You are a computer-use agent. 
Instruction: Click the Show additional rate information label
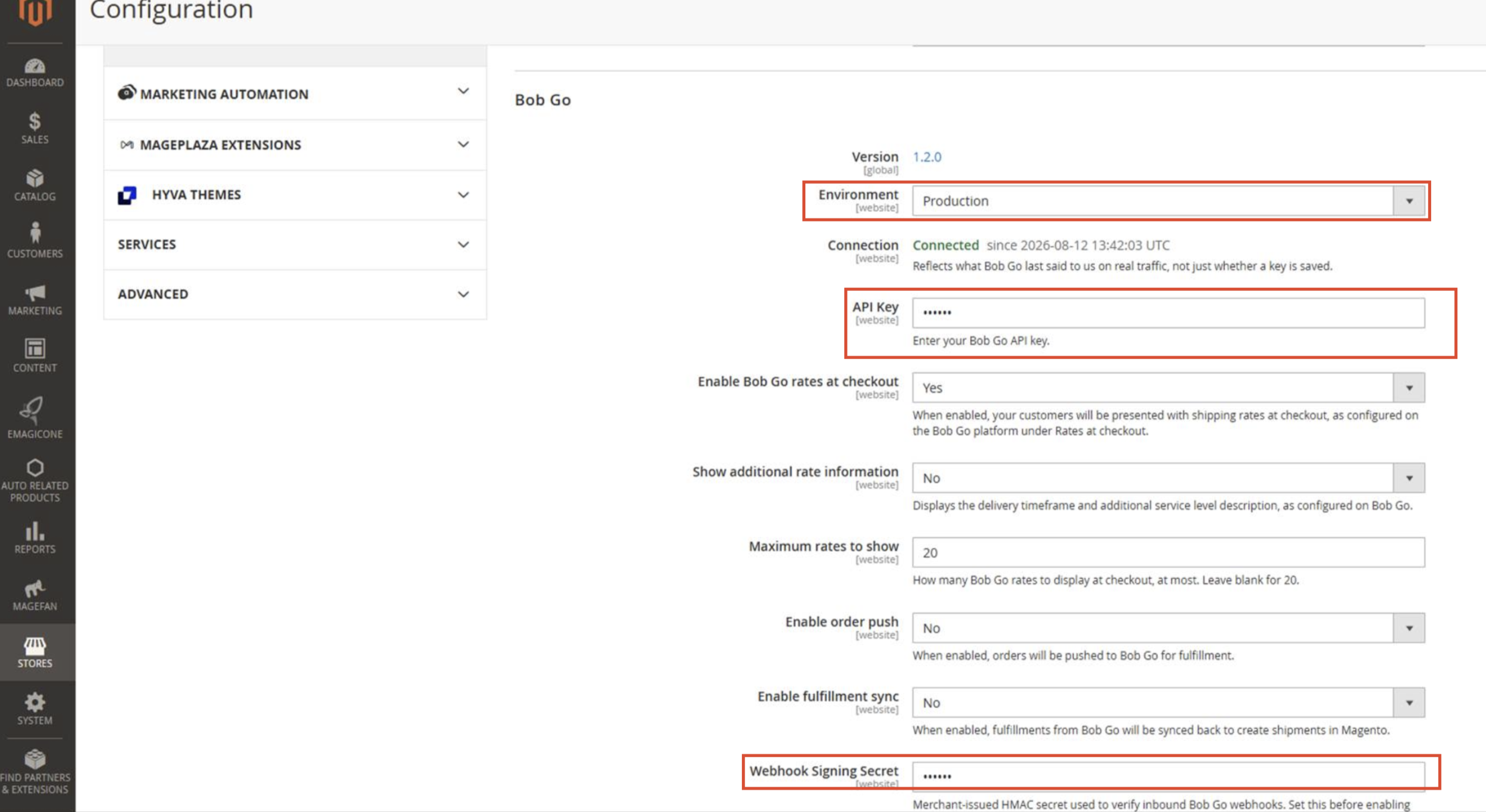pos(795,472)
